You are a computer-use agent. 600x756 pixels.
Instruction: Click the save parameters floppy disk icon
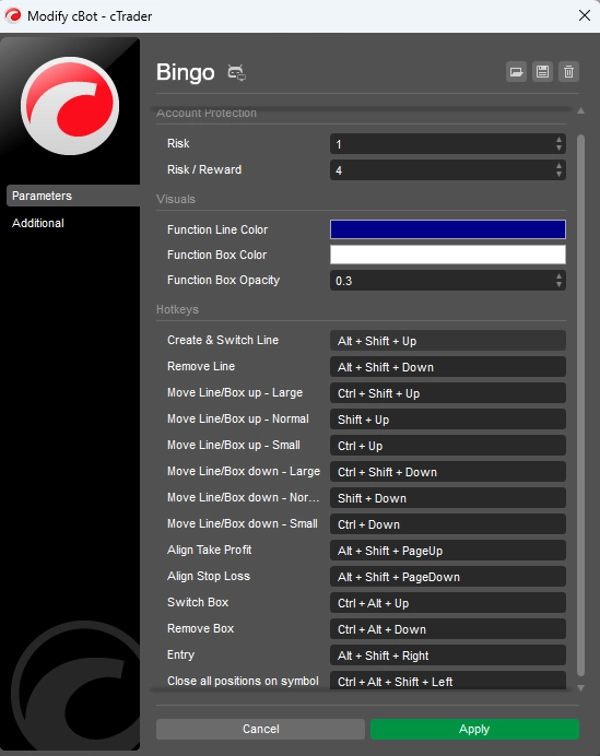(x=543, y=72)
